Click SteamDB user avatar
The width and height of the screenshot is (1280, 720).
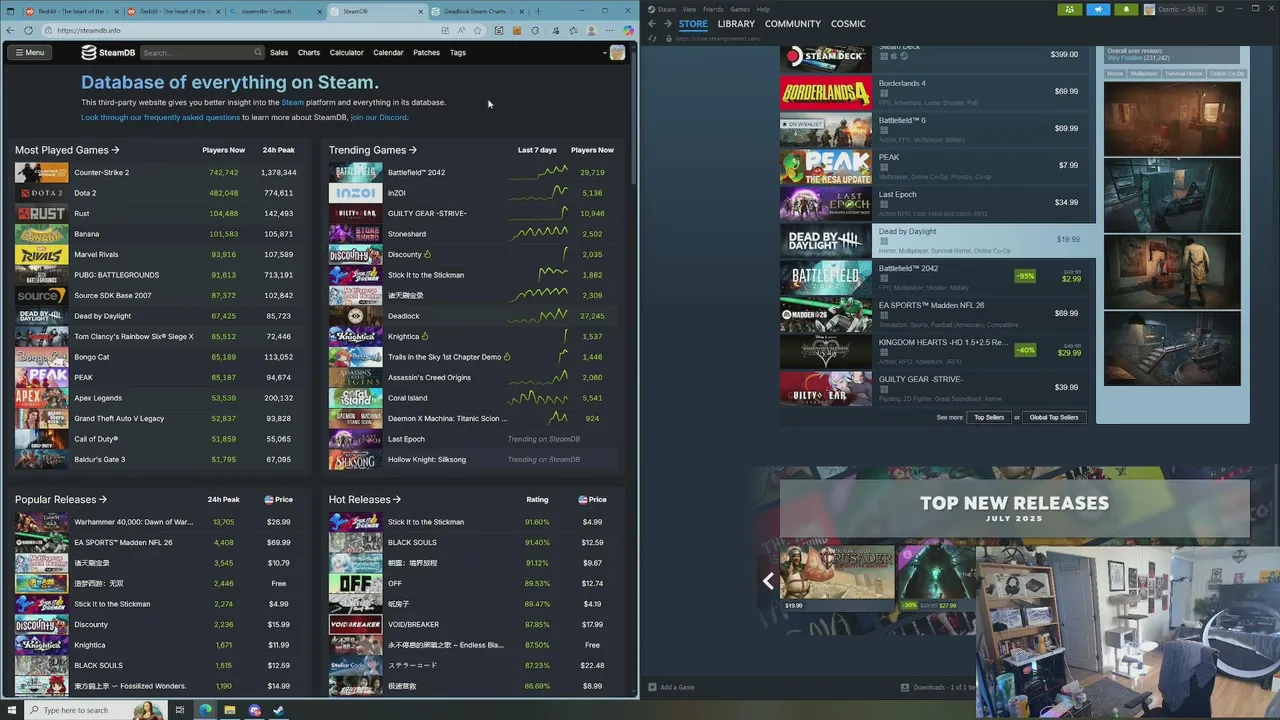pyautogui.click(x=617, y=52)
